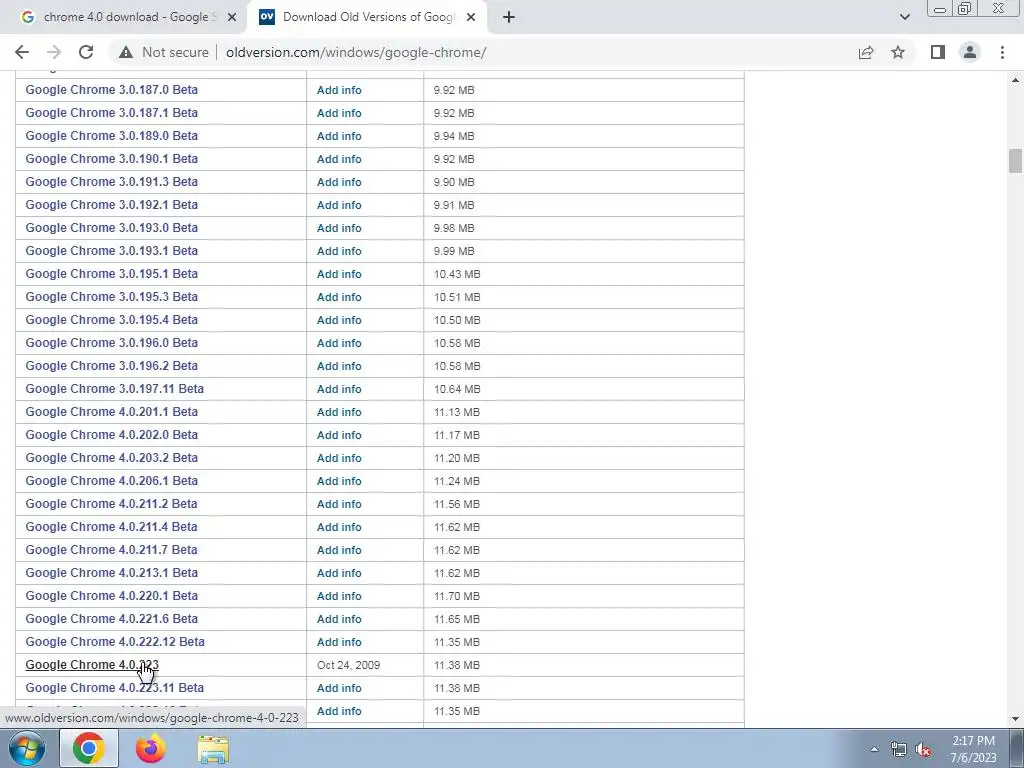Click the muted volume tray icon
Viewport: 1024px width, 768px height.
point(923,749)
